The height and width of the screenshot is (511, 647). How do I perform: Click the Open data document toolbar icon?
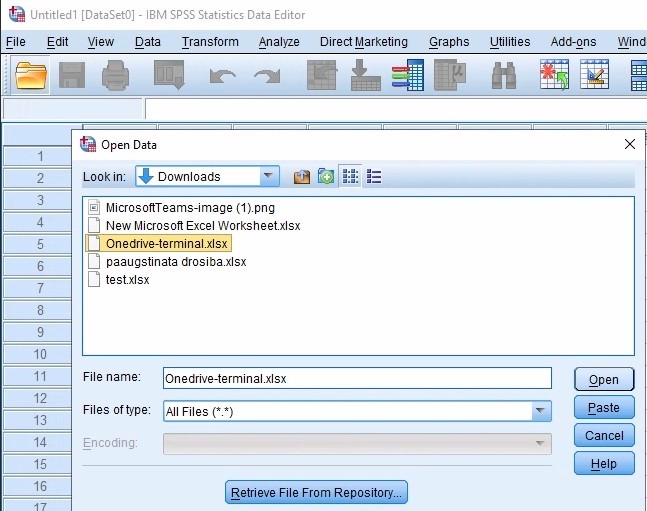31,76
